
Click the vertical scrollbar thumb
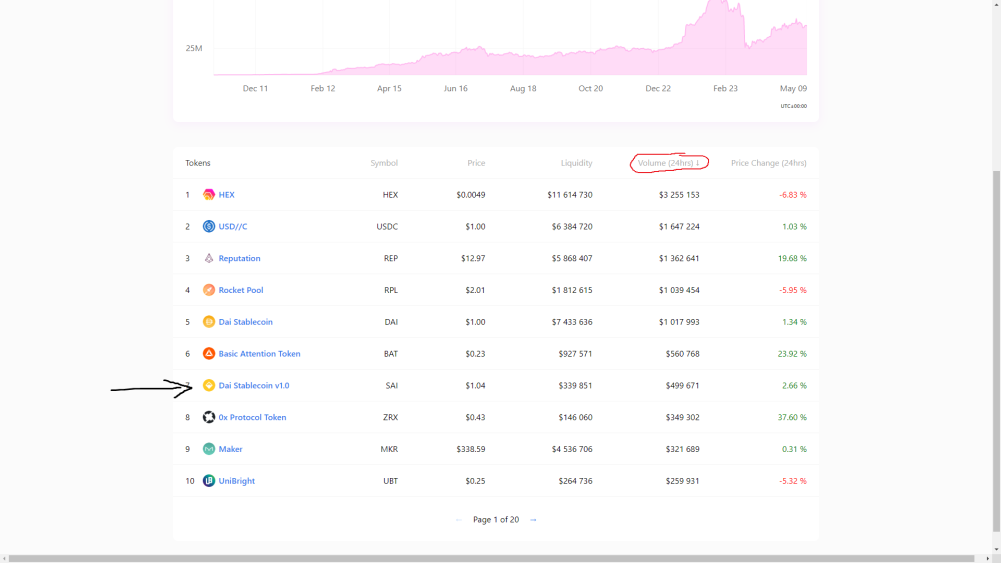pyautogui.click(x=996, y=351)
